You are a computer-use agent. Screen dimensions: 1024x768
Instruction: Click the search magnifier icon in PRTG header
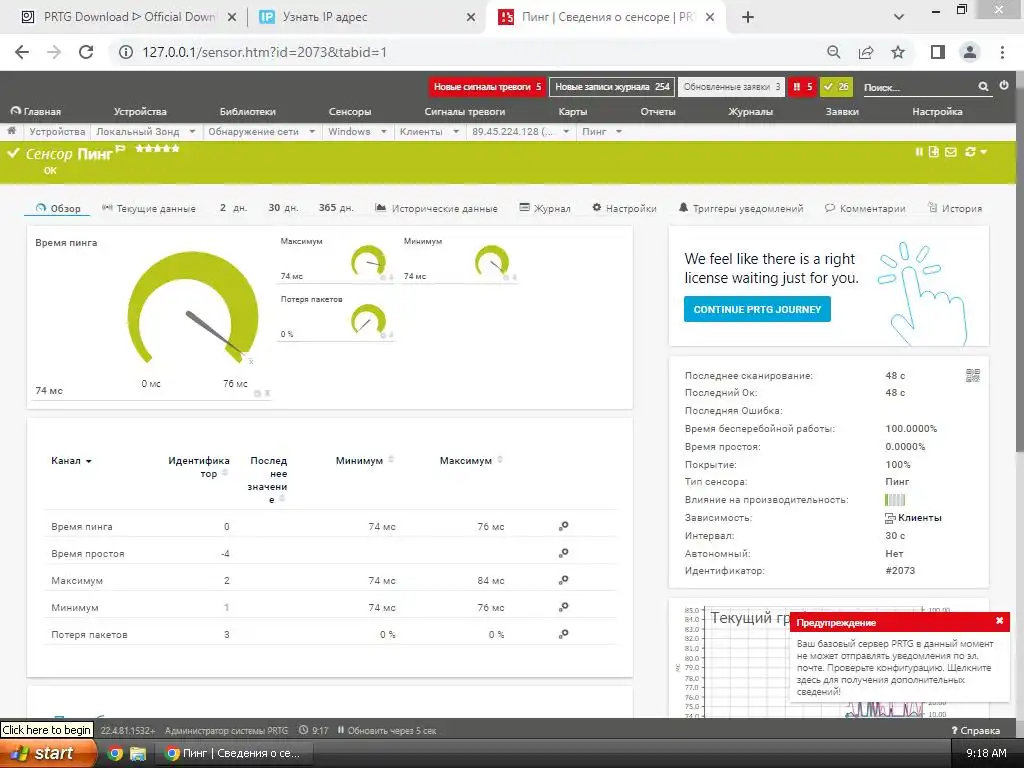pos(984,86)
